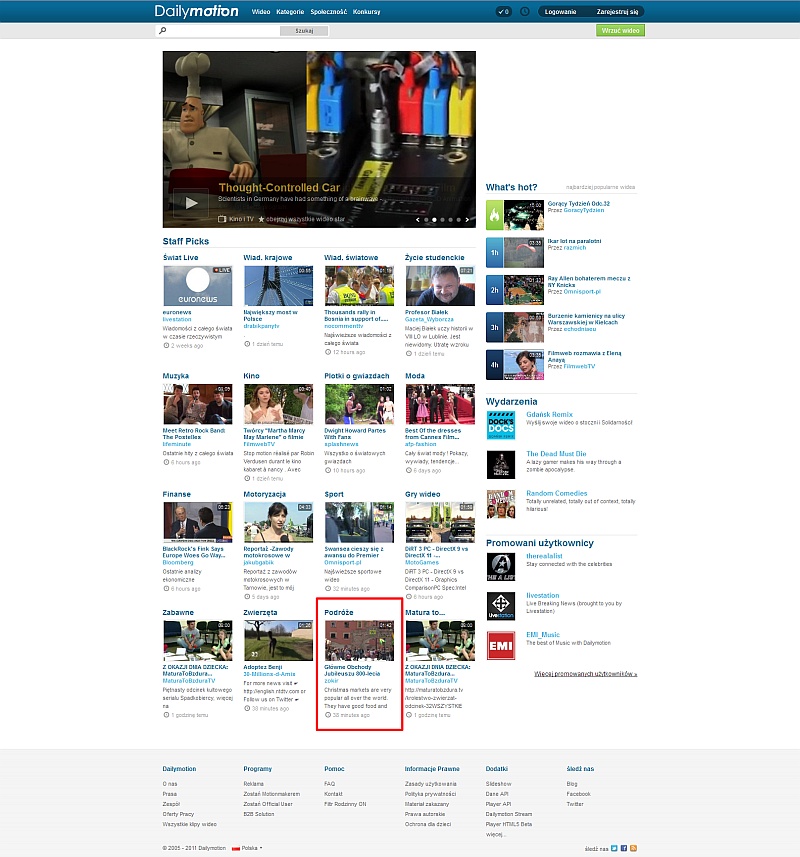This screenshot has height=857, width=800.
Task: Open the Player HTML5 Beta footer link
Action: pyautogui.click(x=509, y=824)
